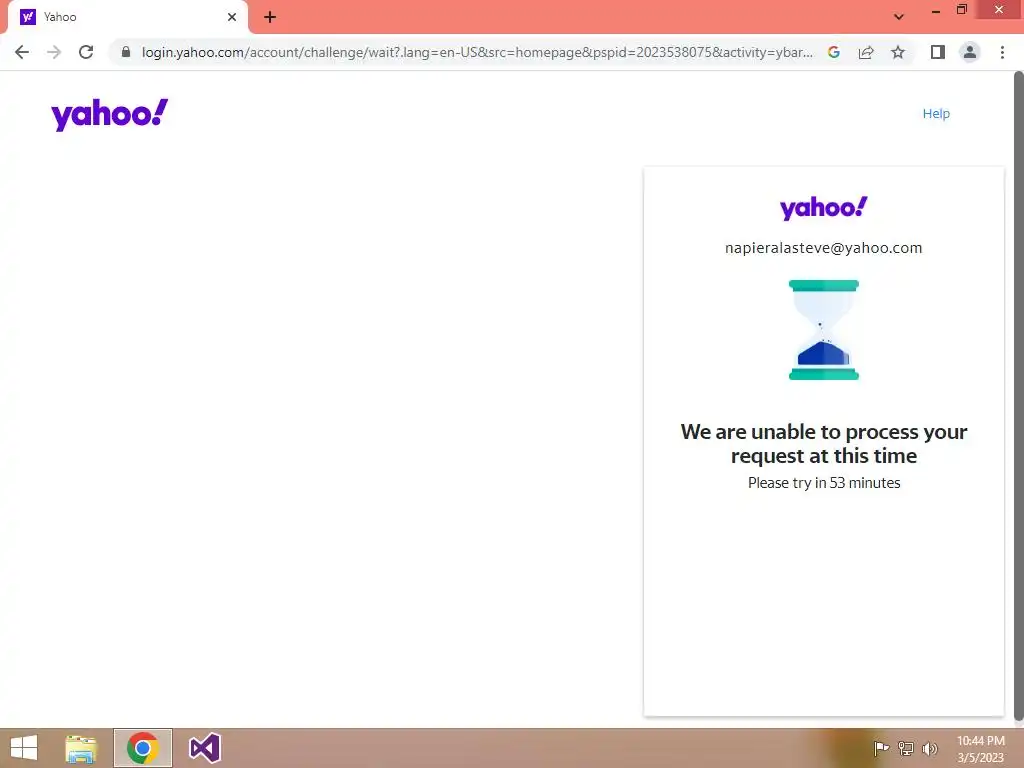Click the browser back arrow
The image size is (1024, 768).
pyautogui.click(x=22, y=52)
